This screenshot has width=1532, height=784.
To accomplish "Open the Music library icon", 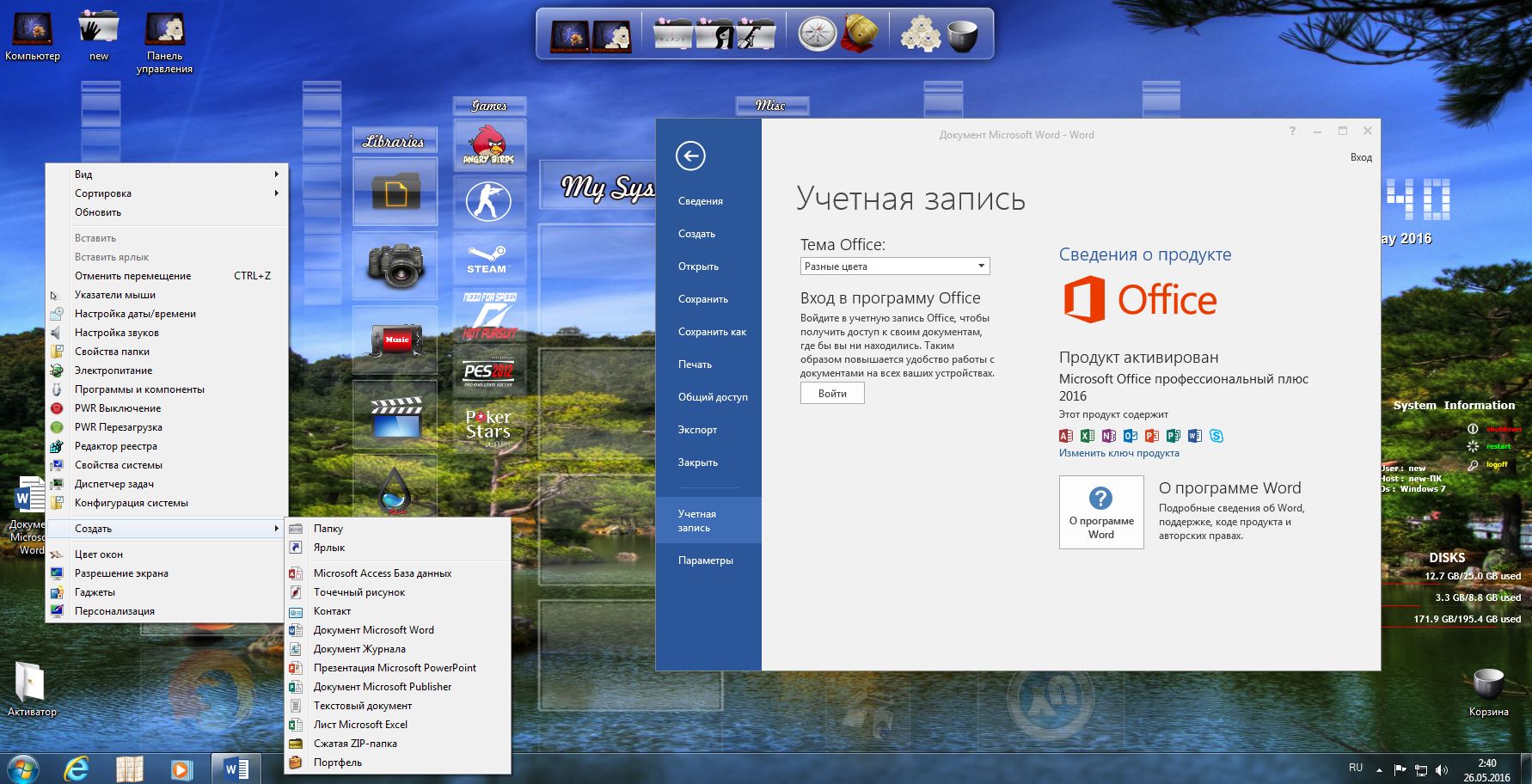I will (x=395, y=340).
